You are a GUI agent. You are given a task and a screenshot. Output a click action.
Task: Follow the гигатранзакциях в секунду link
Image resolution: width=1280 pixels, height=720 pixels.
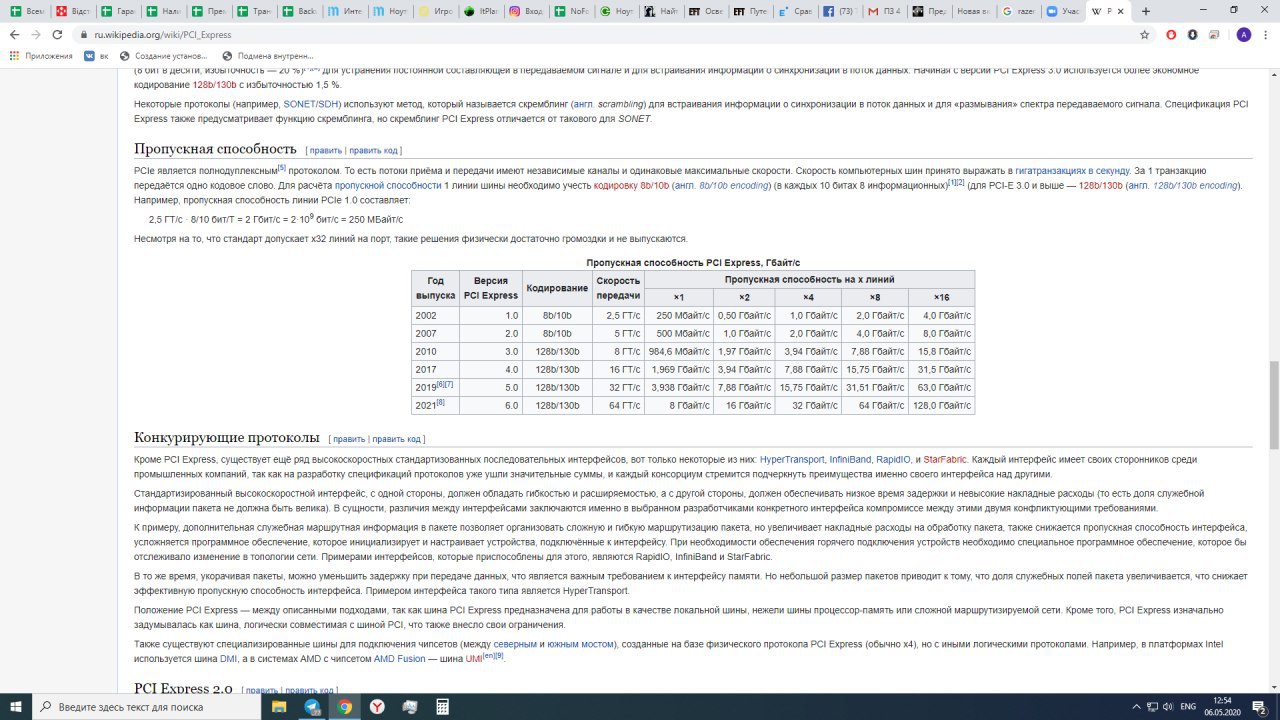pos(1073,170)
